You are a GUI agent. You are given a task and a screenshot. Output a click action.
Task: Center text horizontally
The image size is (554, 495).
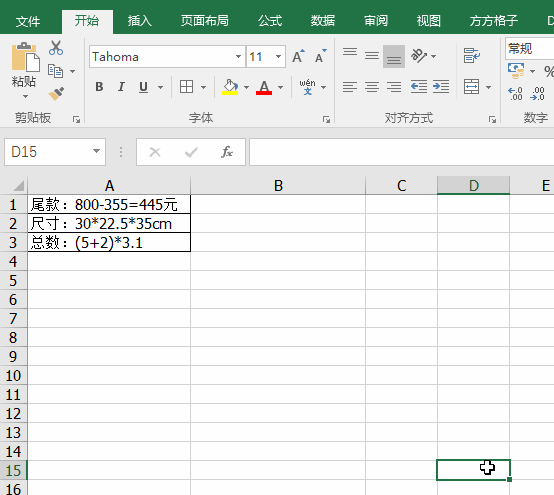[372, 87]
